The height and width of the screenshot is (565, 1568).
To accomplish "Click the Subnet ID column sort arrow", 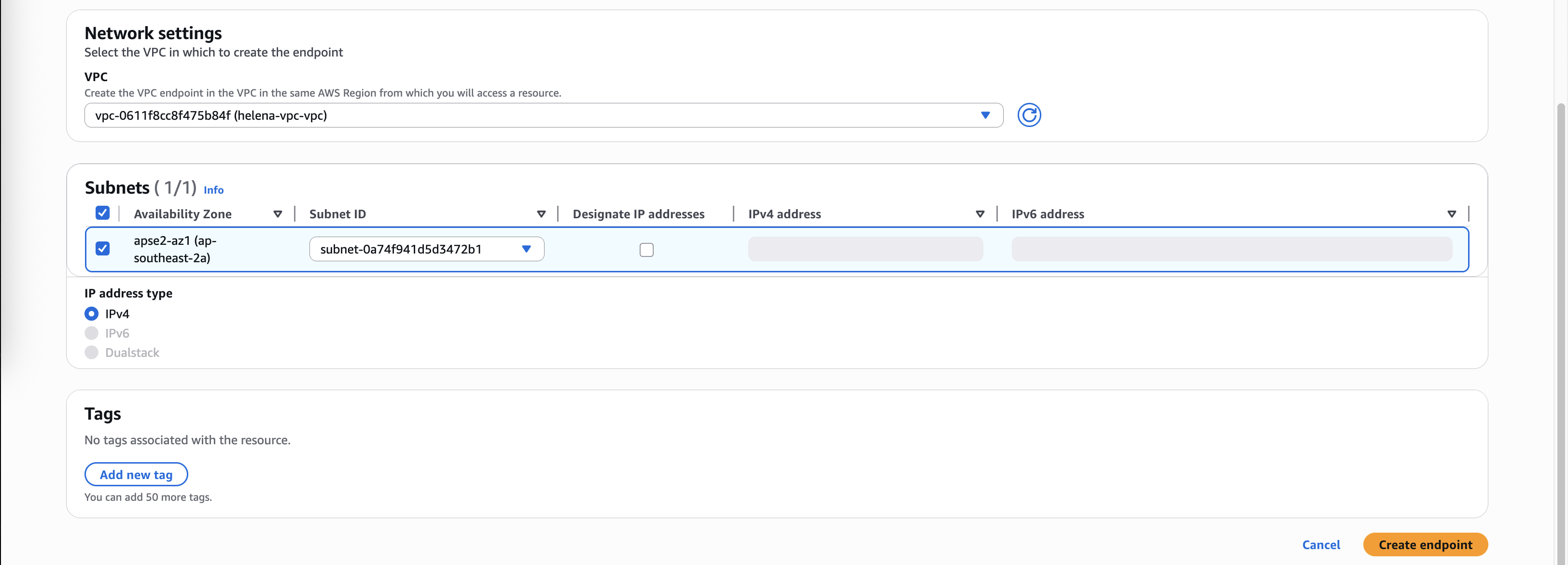I will point(541,214).
